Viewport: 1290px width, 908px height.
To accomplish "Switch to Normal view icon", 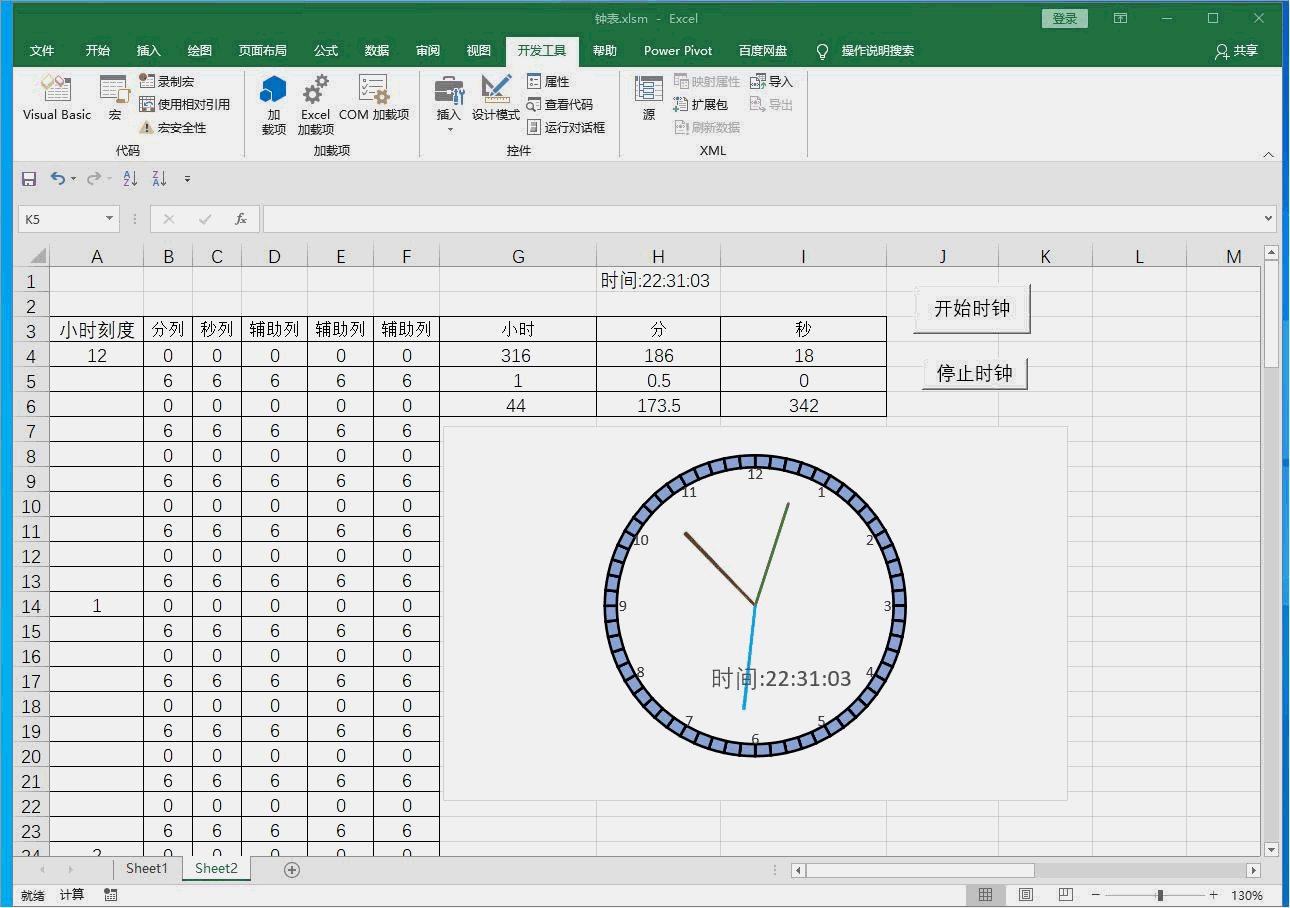I will point(985,895).
